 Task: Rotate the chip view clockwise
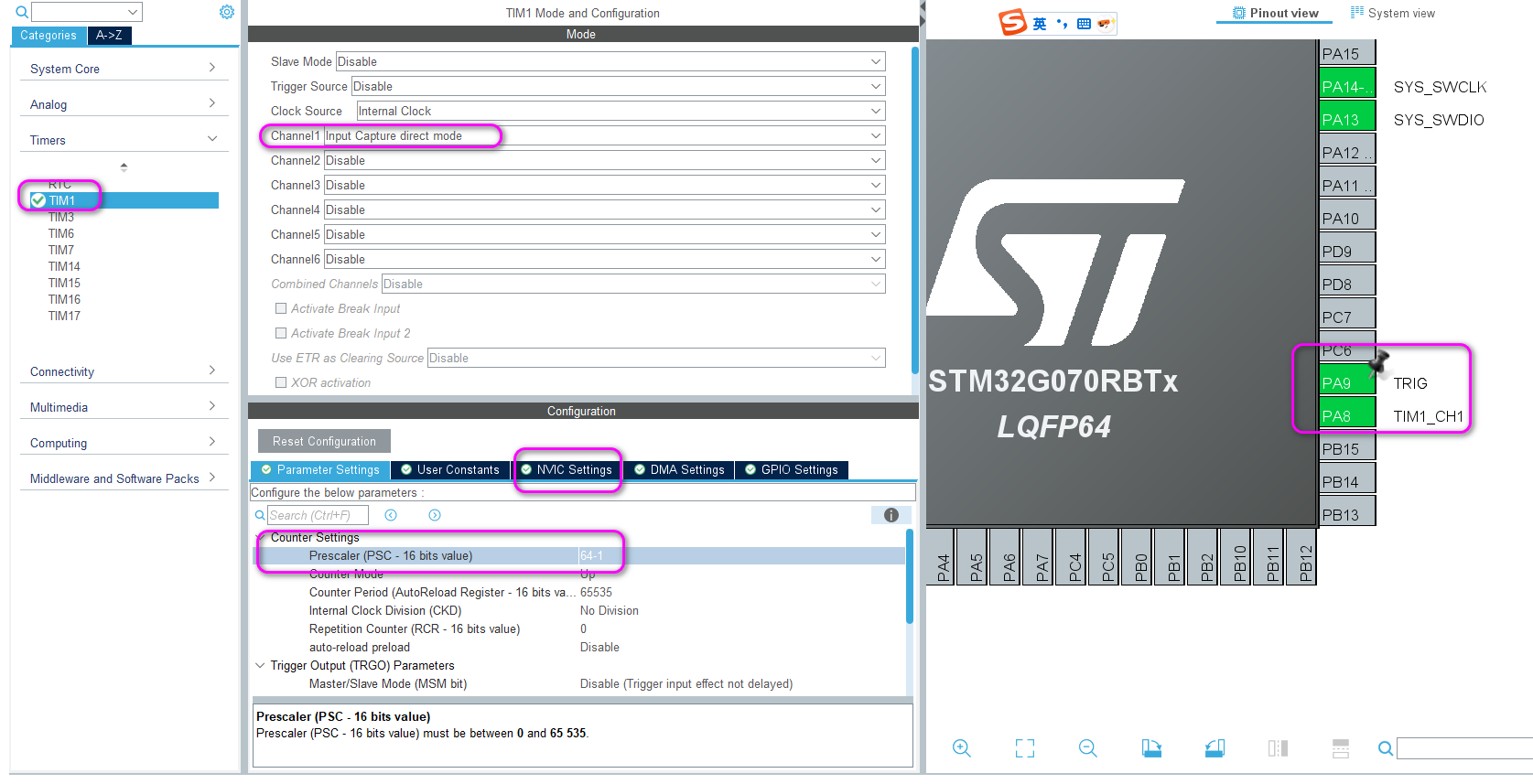point(1151,748)
